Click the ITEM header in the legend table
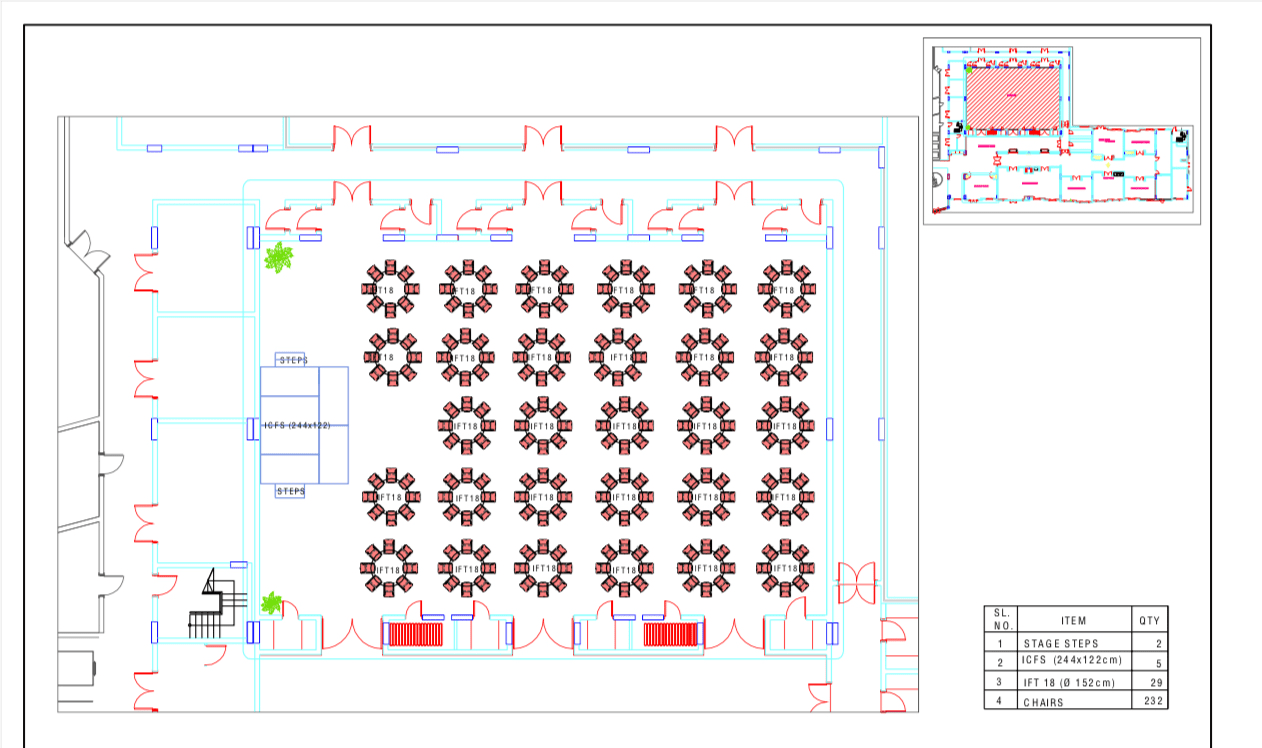The height and width of the screenshot is (748, 1262). tap(1074, 620)
